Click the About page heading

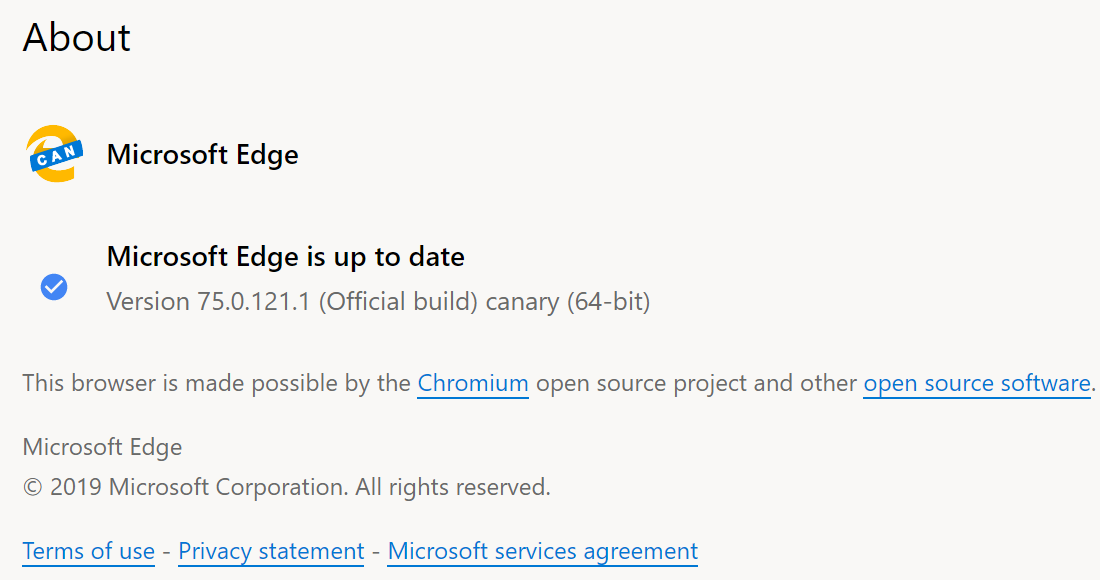(77, 38)
